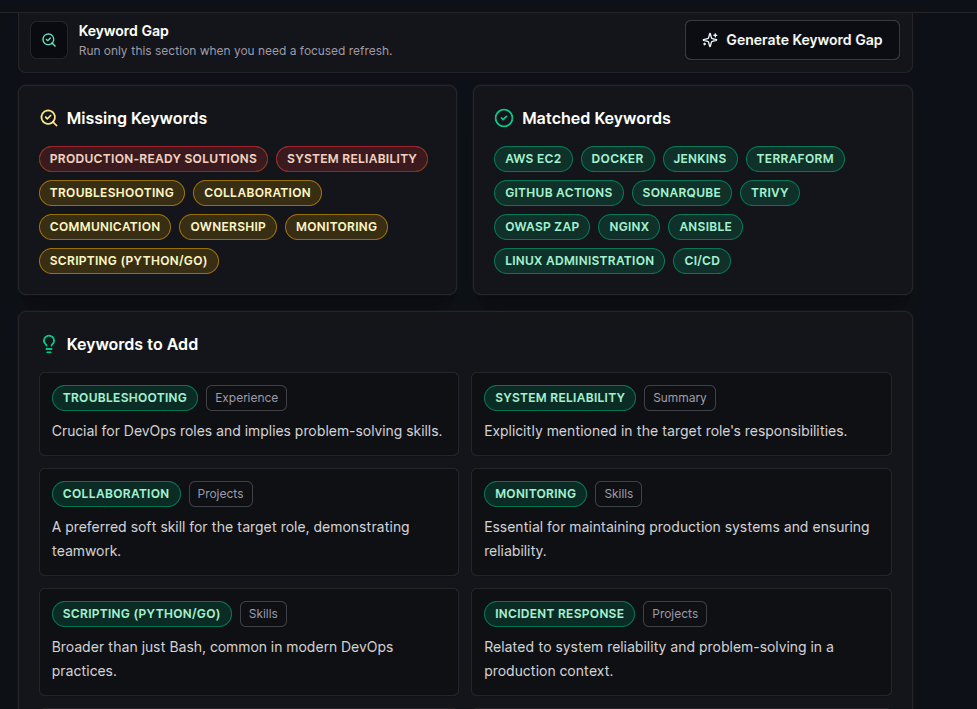Click the Experience section label
The width and height of the screenshot is (977, 709).
[247, 398]
